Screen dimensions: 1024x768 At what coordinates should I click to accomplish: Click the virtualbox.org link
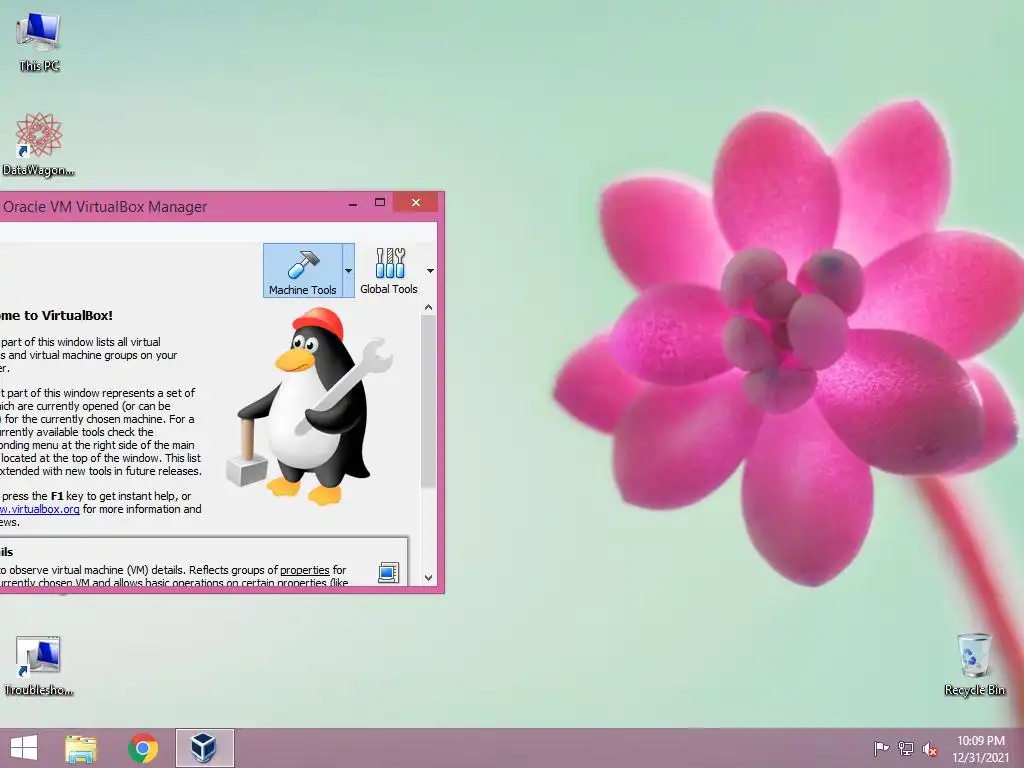pos(40,509)
